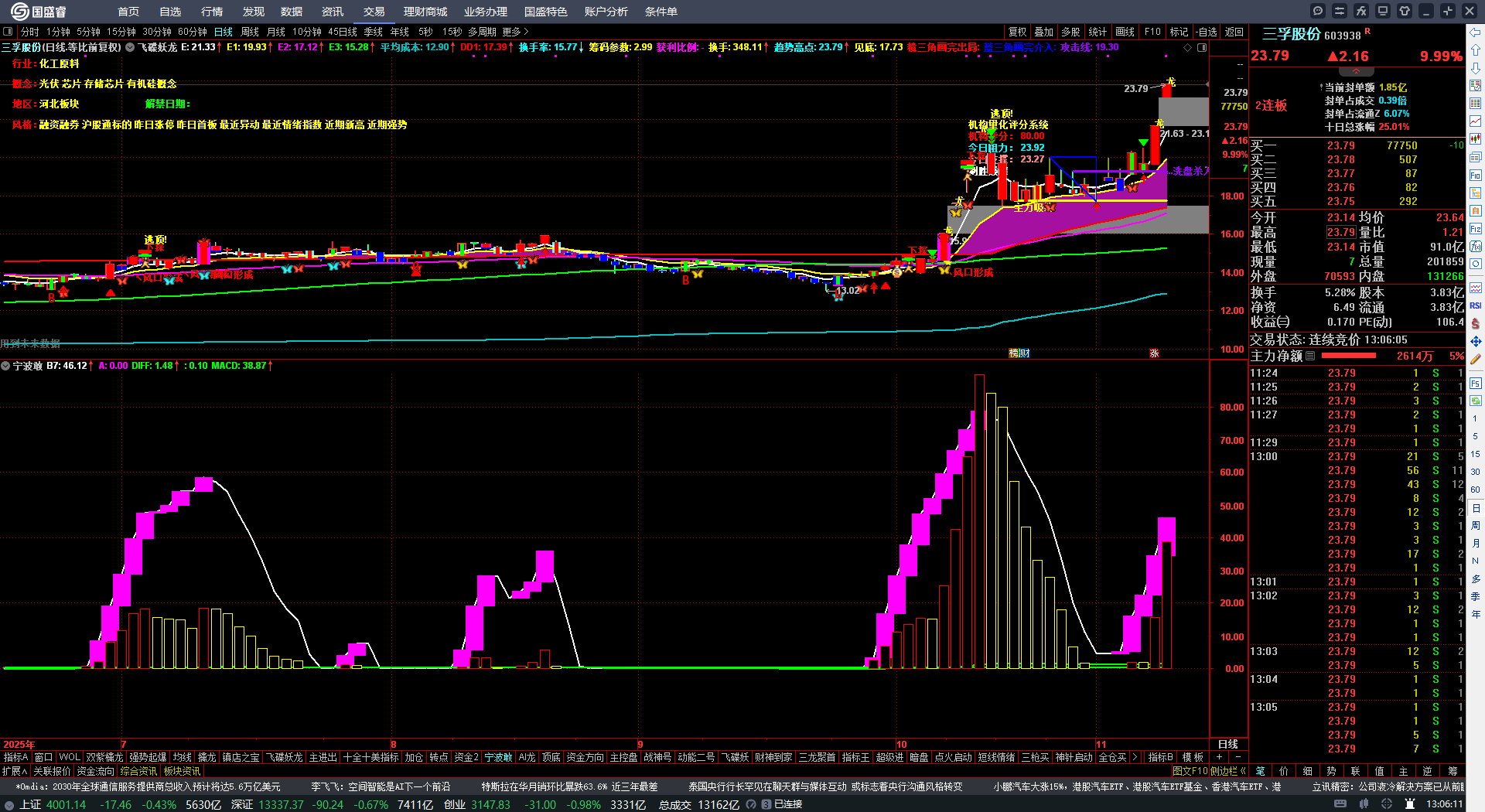Select the pencil drawing tool in sidebar

(1476, 359)
